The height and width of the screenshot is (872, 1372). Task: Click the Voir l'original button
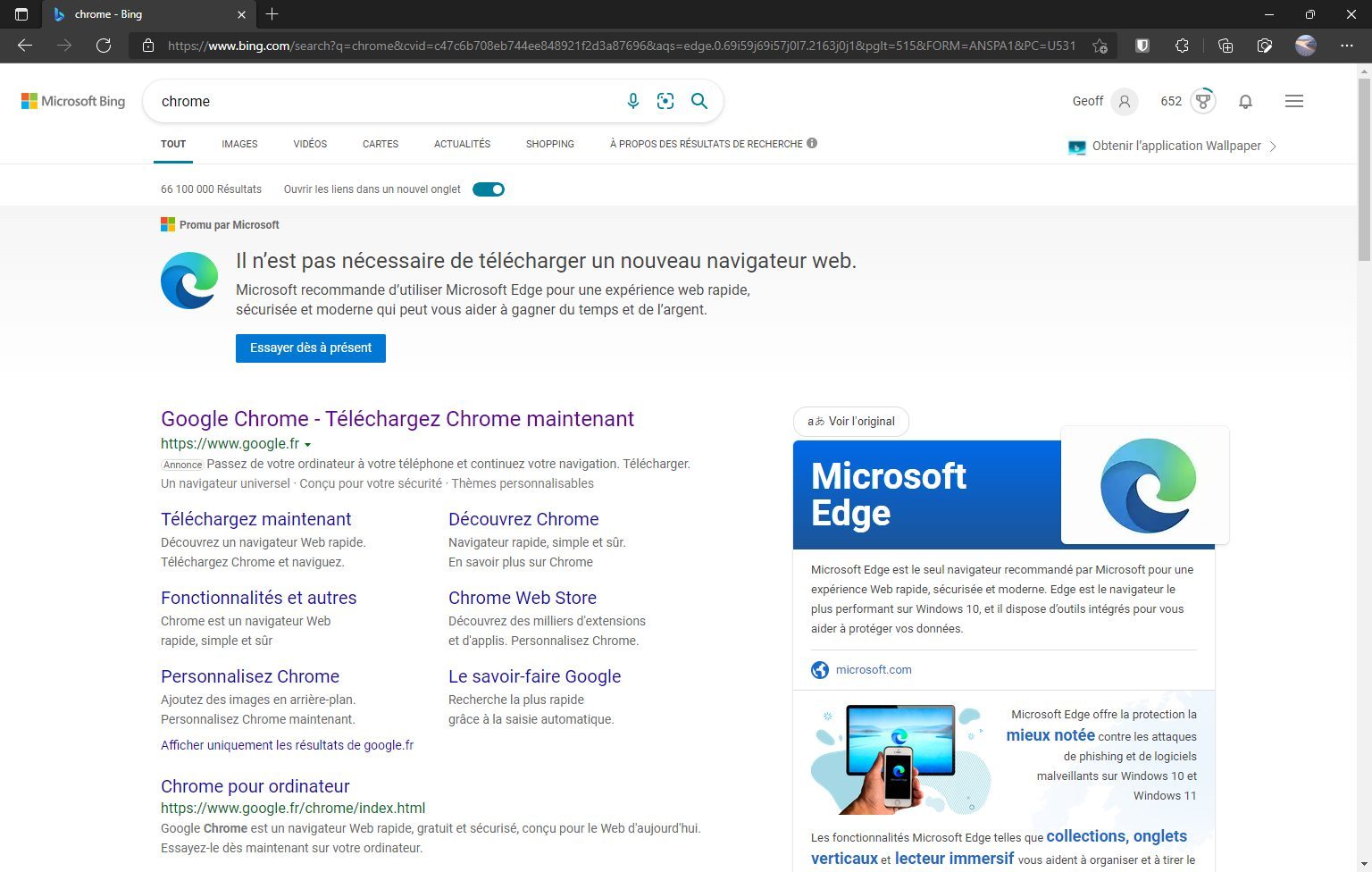[x=851, y=422]
